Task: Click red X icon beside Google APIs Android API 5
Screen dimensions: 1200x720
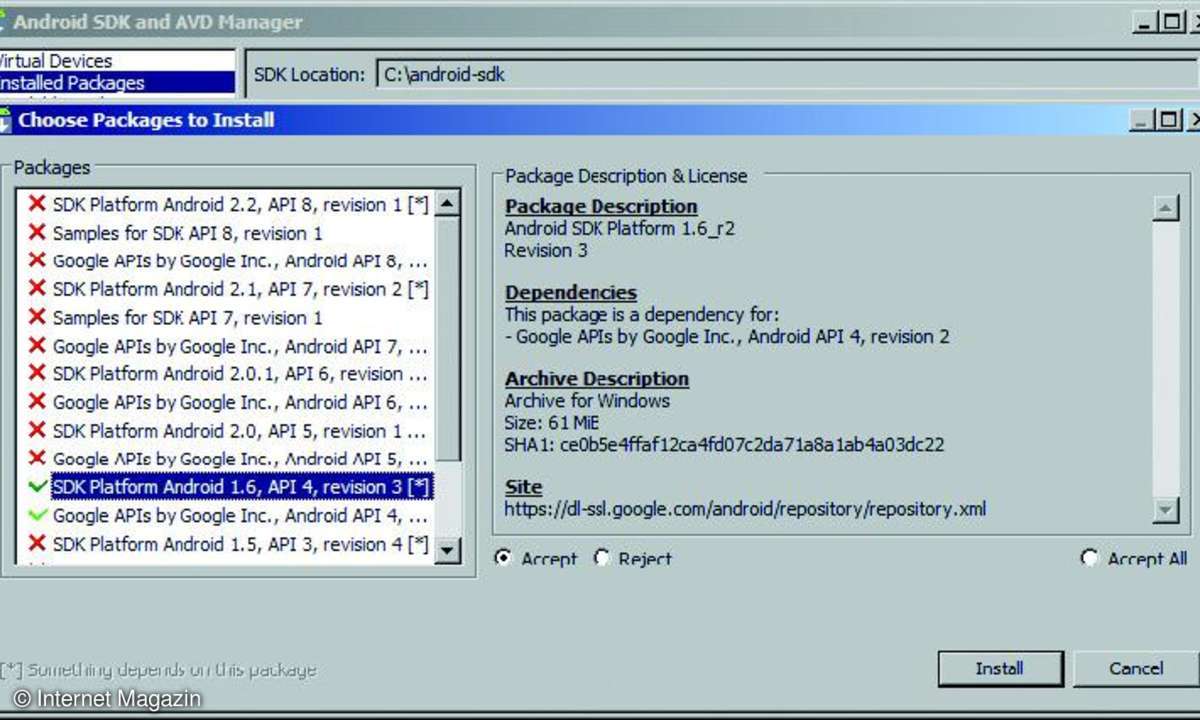Action: 37,458
